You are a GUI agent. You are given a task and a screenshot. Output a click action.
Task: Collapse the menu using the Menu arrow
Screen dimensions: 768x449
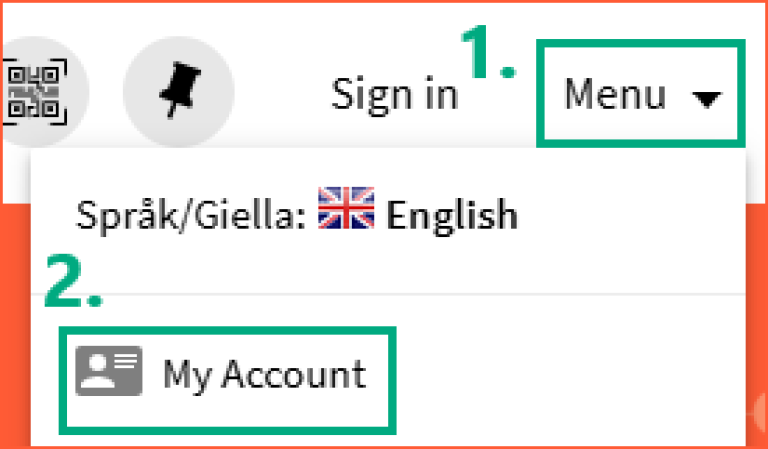707,98
